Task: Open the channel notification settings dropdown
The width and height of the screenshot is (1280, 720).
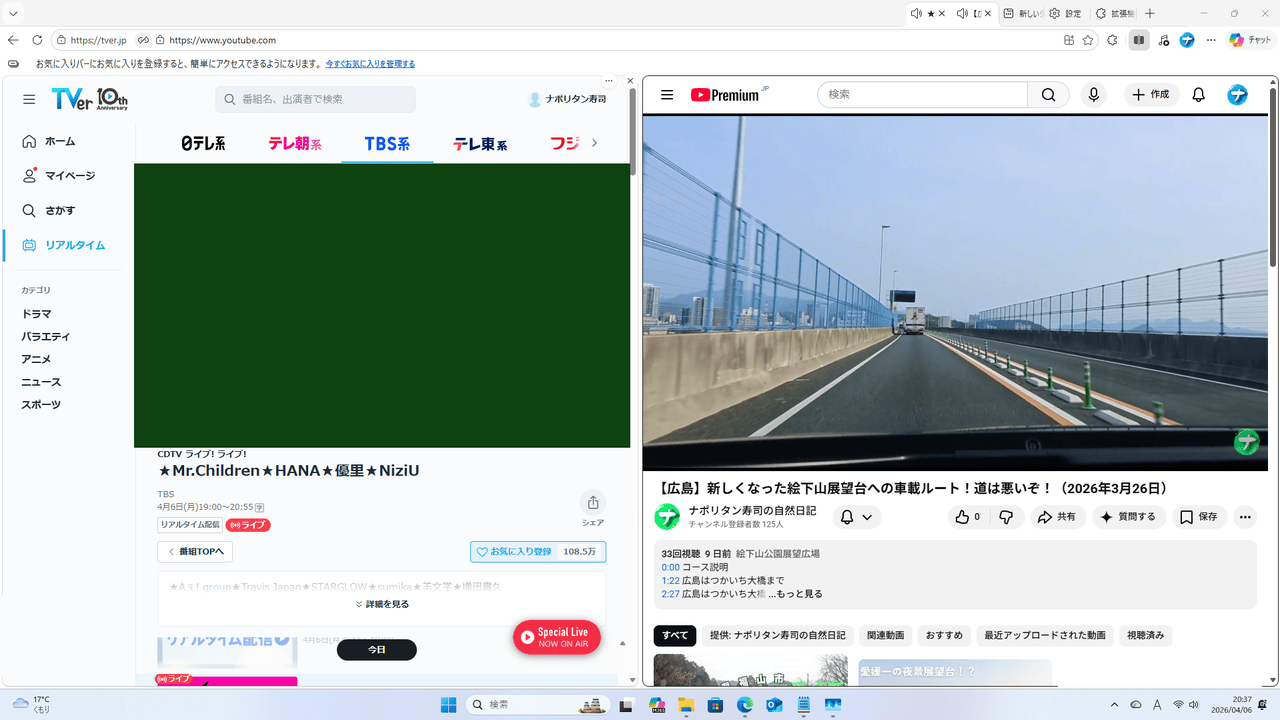Action: tap(856, 516)
